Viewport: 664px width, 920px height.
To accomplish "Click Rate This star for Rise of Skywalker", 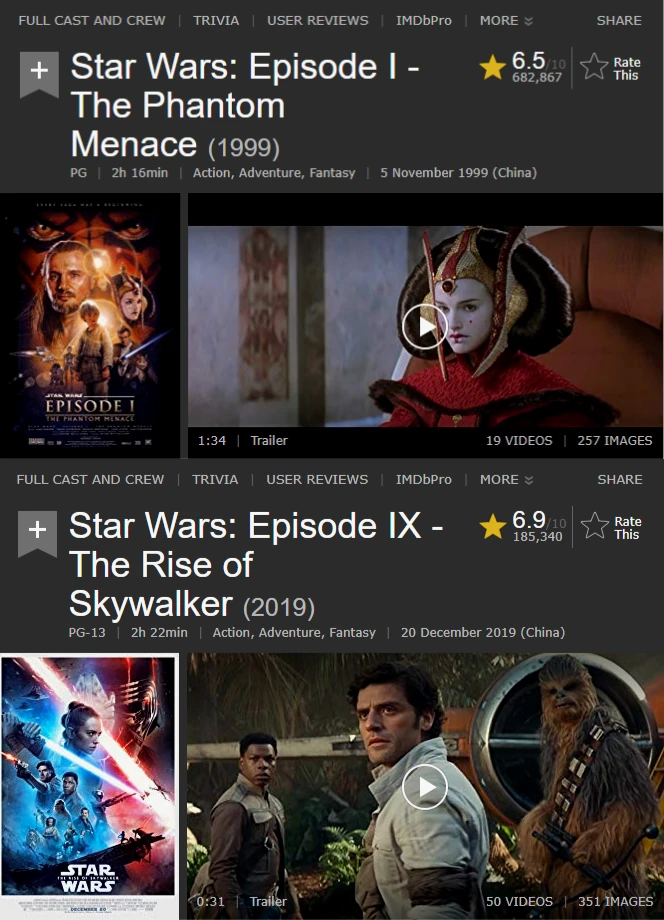I will [x=595, y=526].
